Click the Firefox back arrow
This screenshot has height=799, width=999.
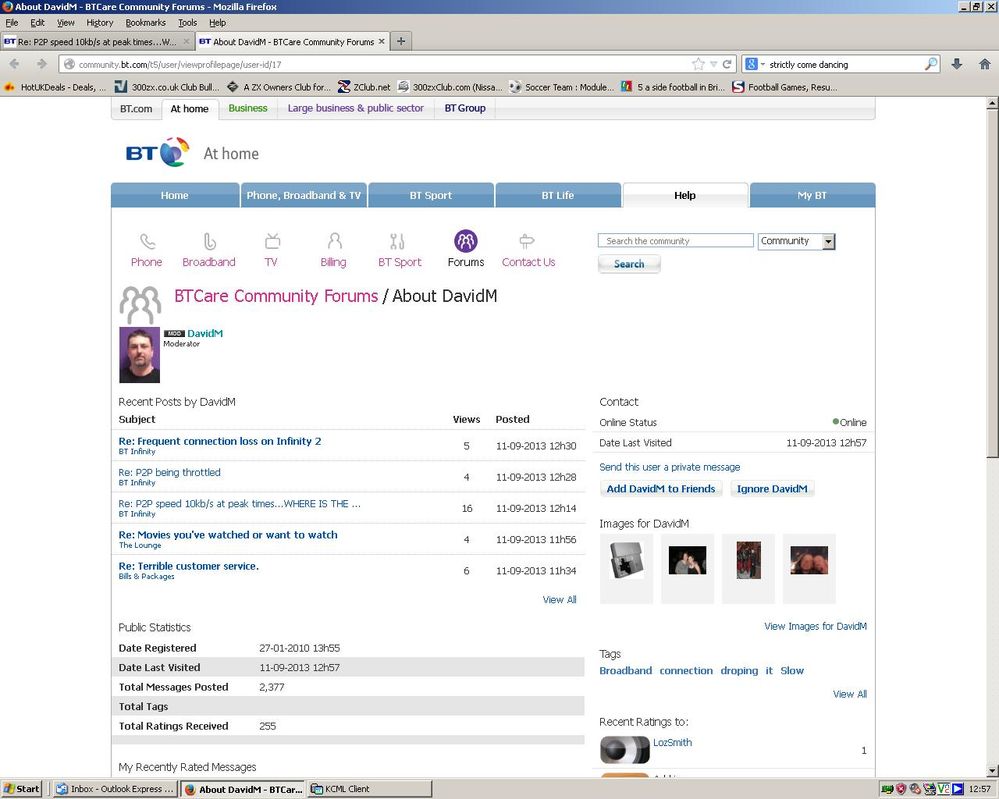(x=15, y=64)
